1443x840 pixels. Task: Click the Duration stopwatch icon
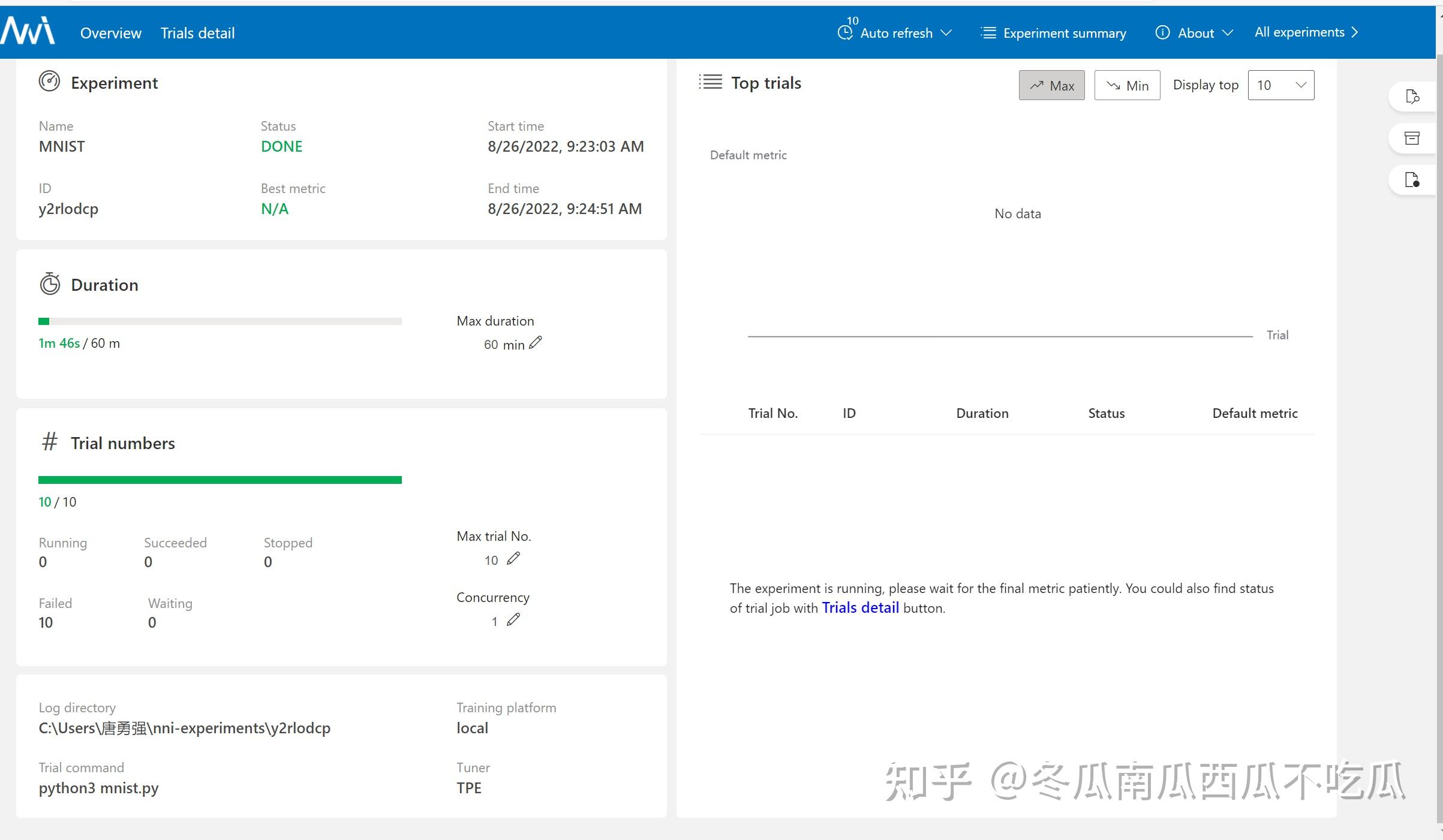click(50, 284)
